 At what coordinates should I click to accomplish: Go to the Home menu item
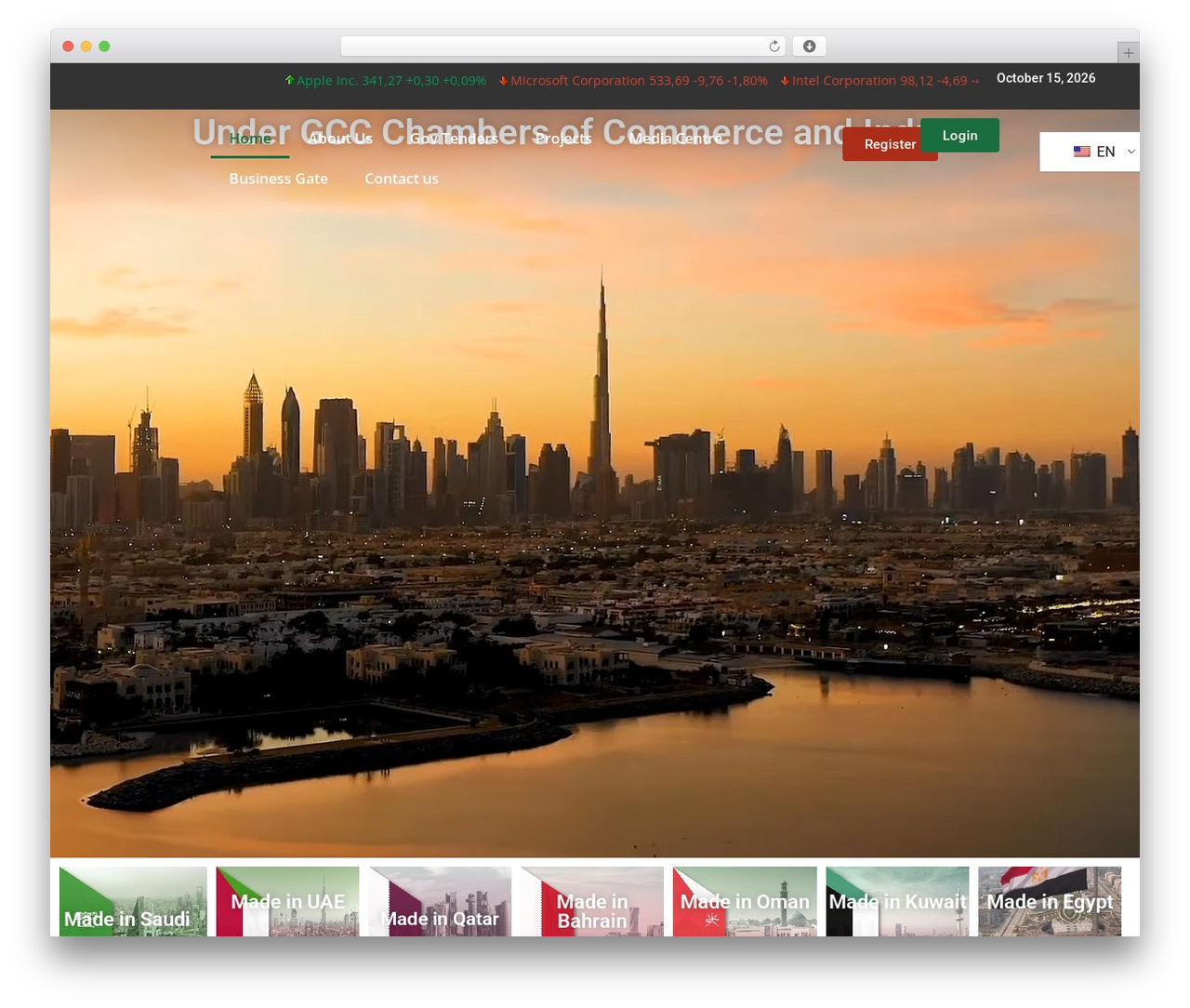250,139
